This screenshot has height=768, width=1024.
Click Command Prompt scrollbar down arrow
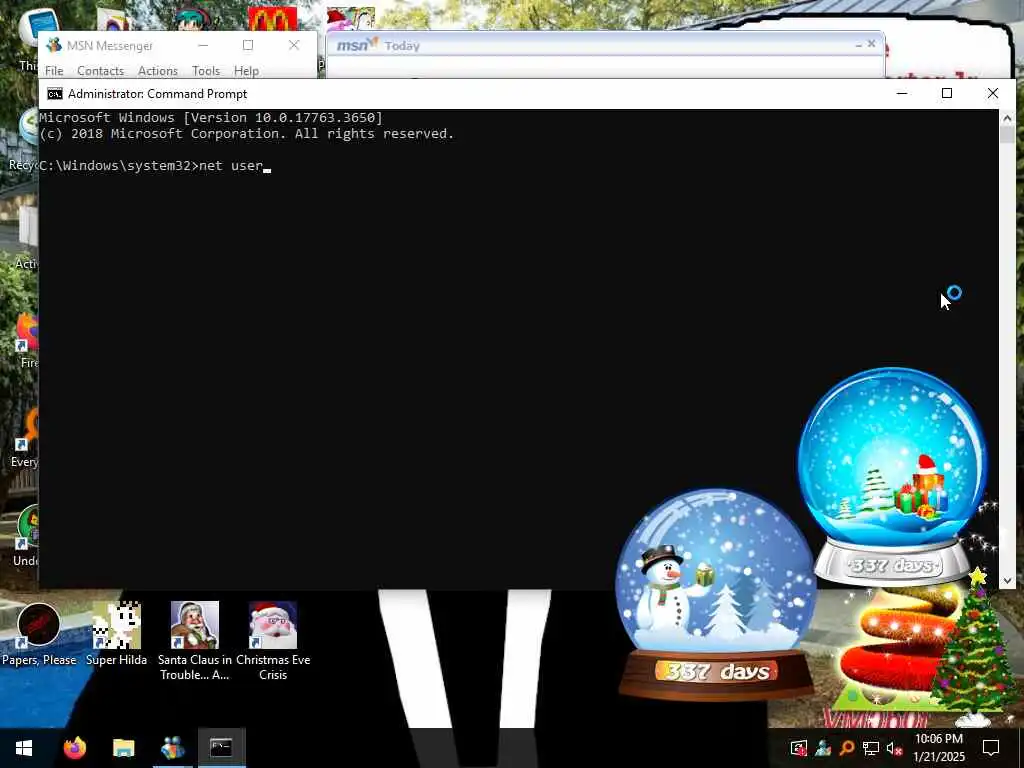(x=1007, y=580)
